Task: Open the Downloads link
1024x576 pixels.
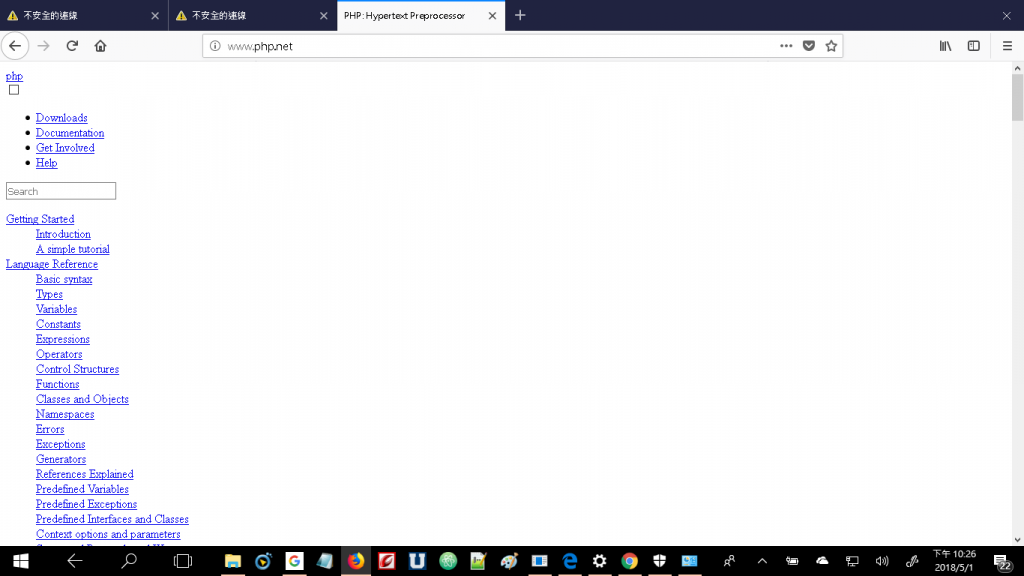Action: coord(61,118)
